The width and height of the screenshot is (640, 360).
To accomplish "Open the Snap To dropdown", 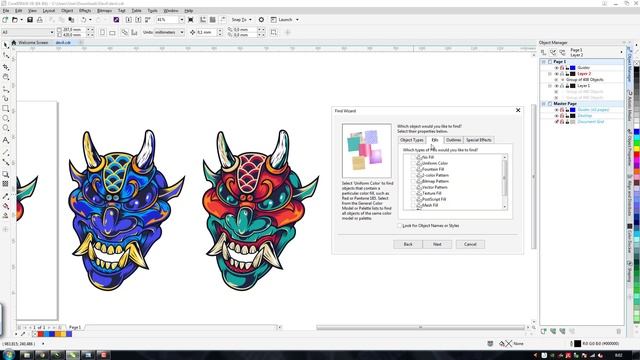I will point(250,20).
